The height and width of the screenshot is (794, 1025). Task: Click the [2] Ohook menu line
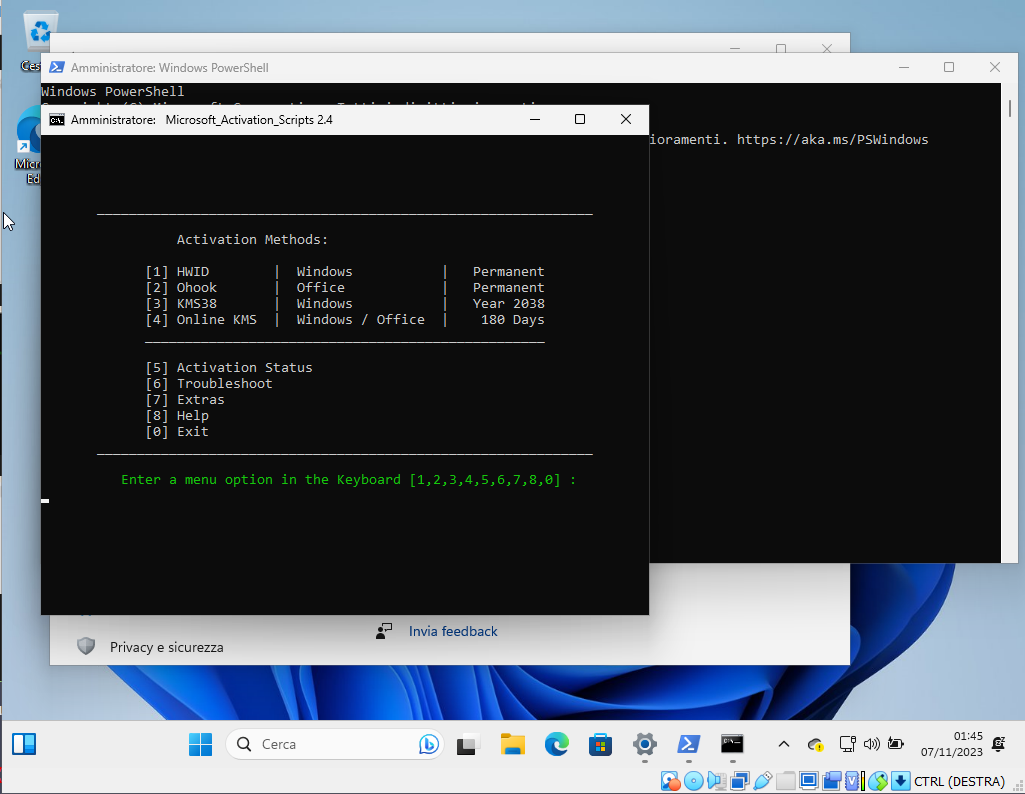pos(344,288)
